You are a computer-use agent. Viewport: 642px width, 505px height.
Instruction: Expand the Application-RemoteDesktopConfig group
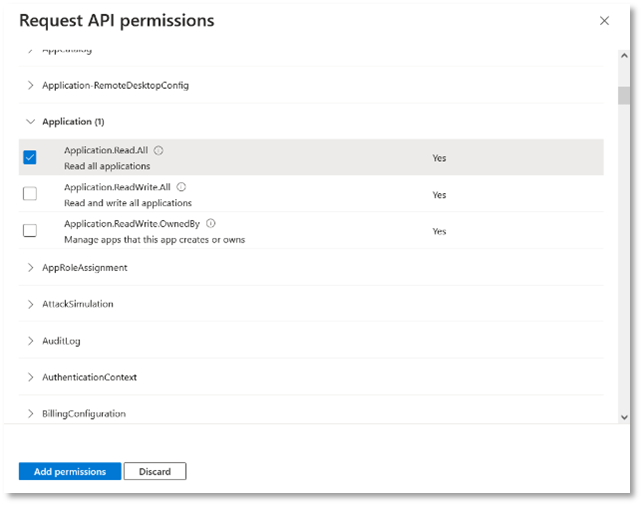point(30,86)
